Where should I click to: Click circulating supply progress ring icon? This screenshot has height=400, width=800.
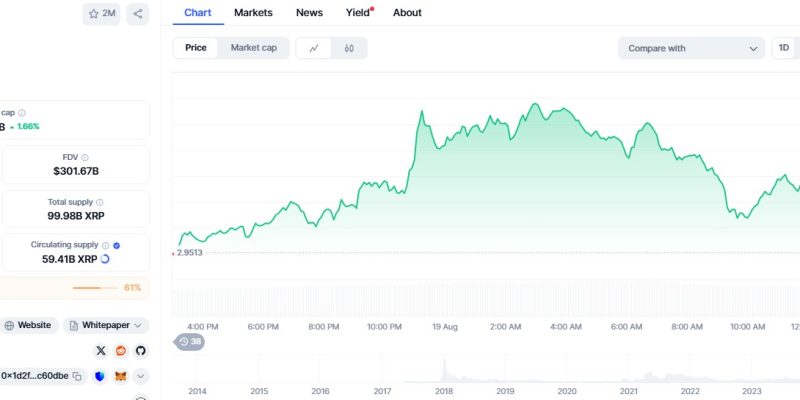(x=105, y=259)
